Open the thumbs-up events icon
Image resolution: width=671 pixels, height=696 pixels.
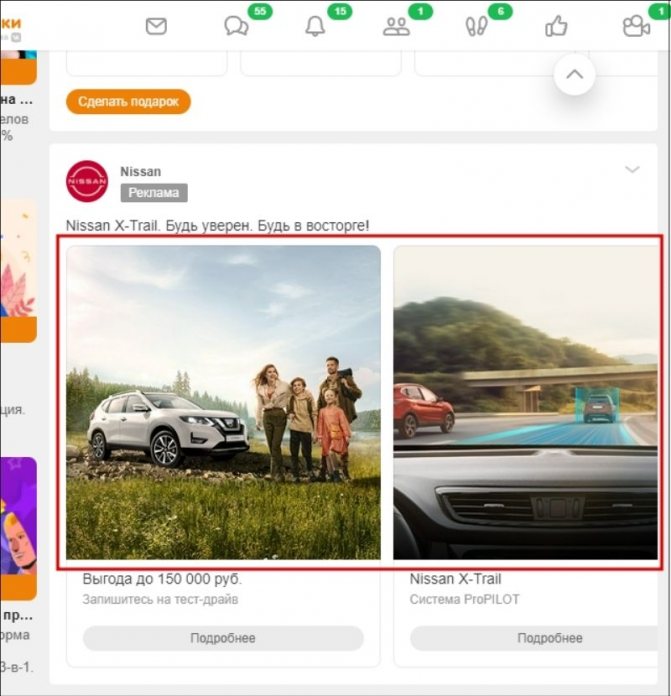point(556,26)
